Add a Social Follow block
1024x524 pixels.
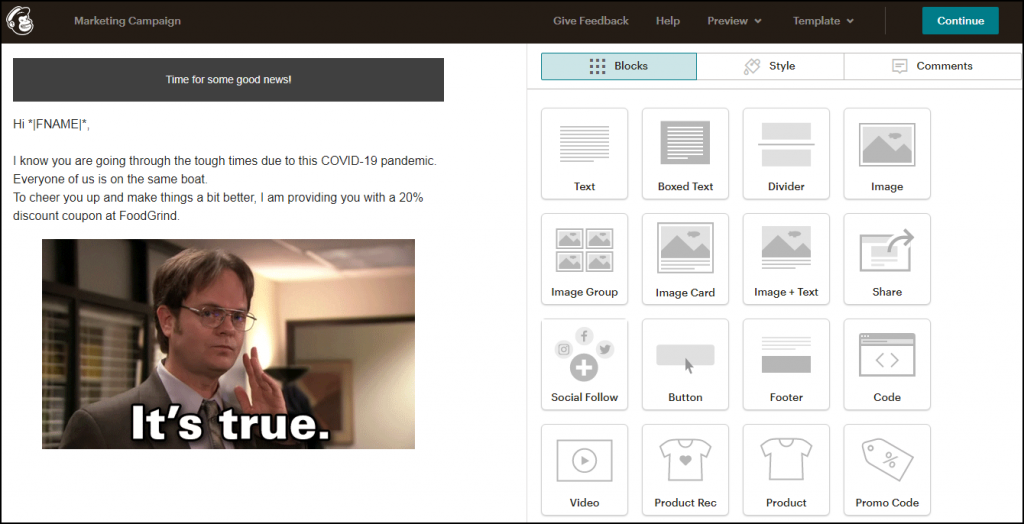584,365
